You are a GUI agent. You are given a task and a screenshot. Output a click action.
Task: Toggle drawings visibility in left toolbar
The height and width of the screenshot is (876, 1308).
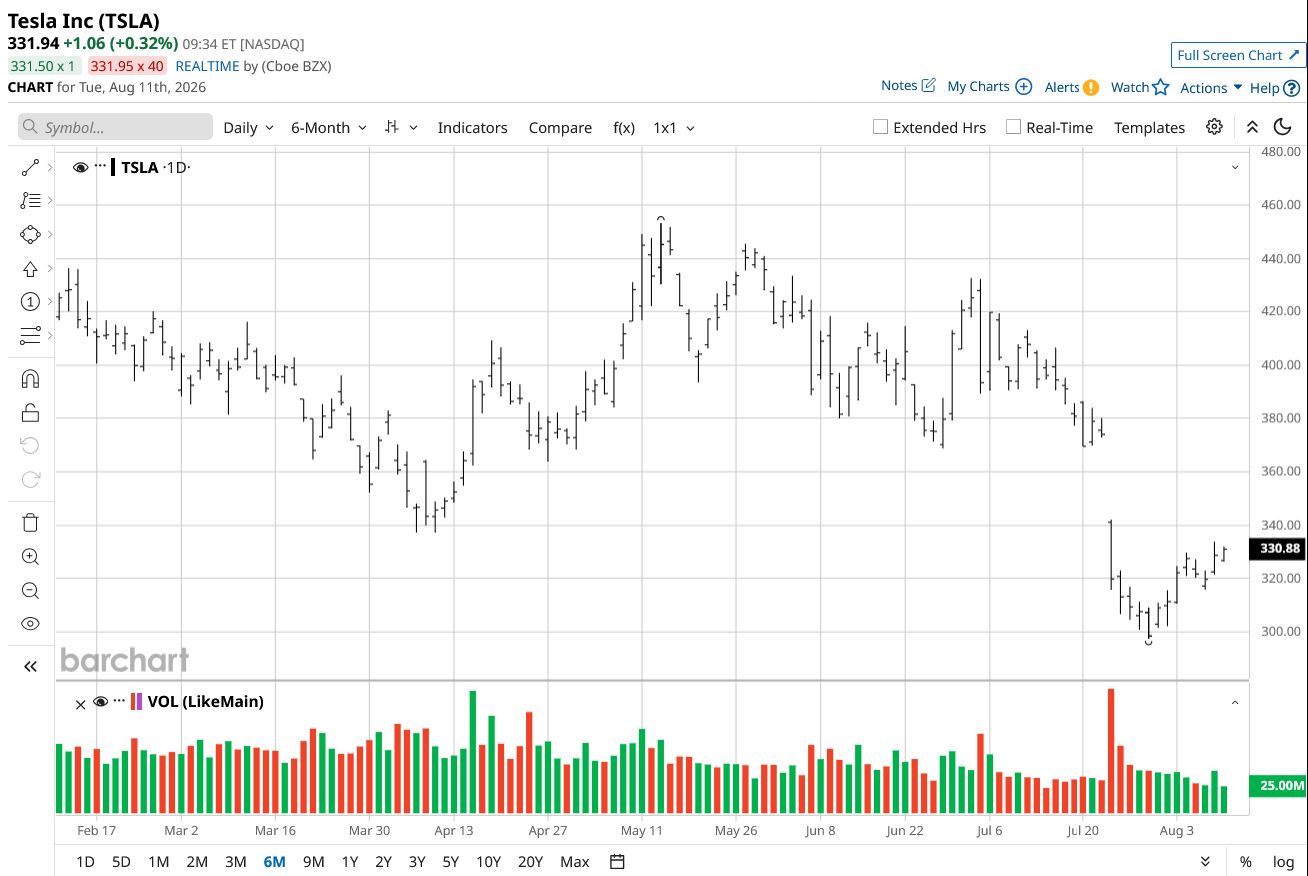tap(30, 624)
